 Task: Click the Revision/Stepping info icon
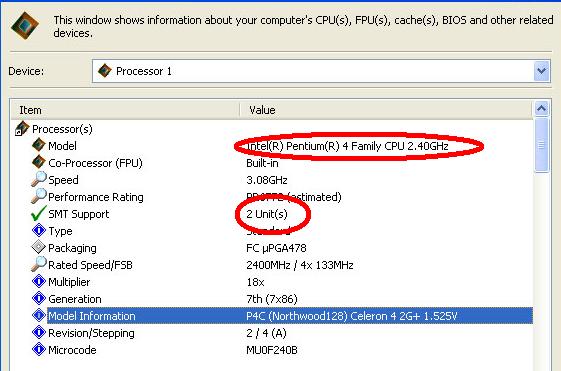pos(39,332)
